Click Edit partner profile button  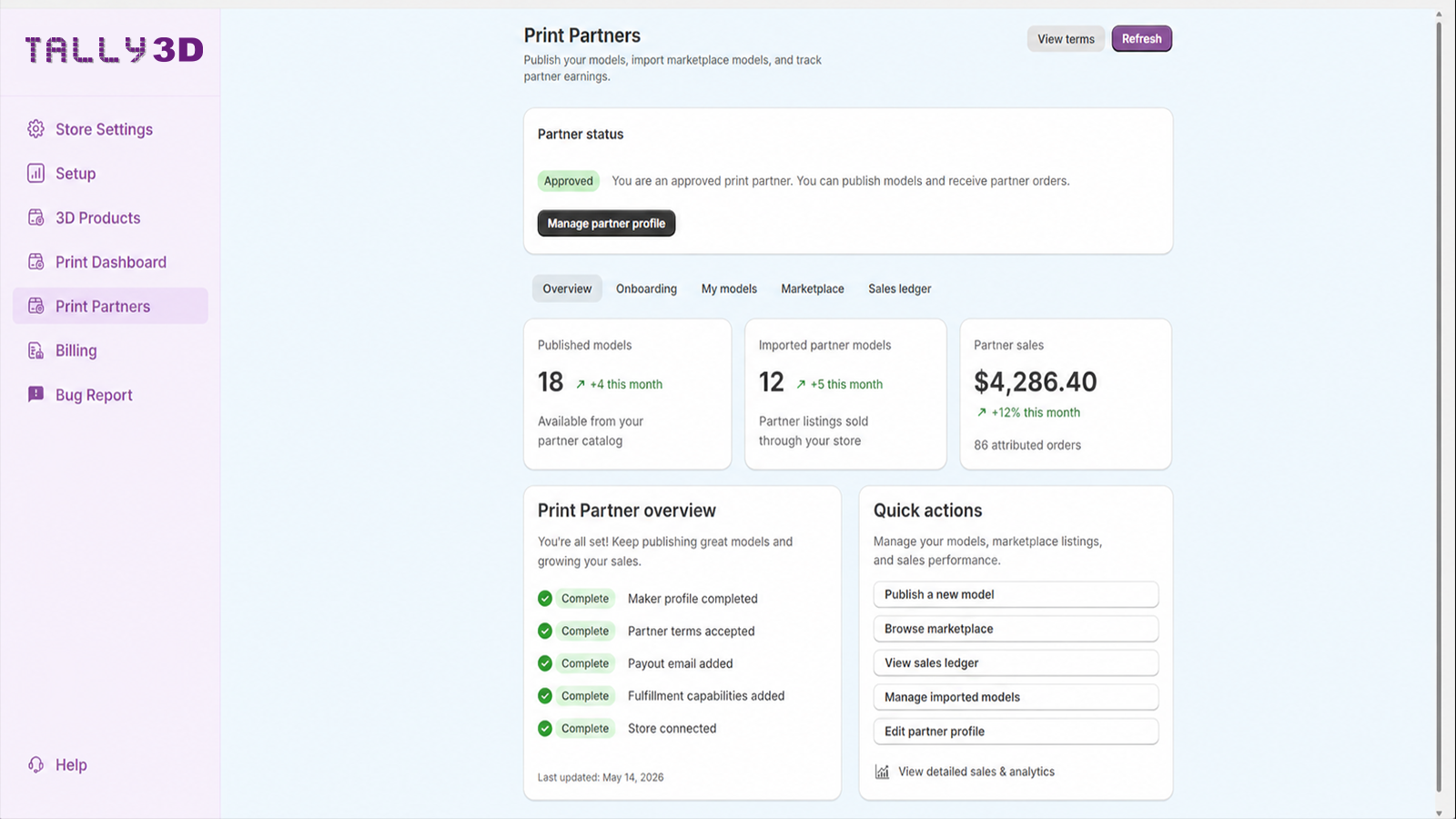tap(1016, 731)
